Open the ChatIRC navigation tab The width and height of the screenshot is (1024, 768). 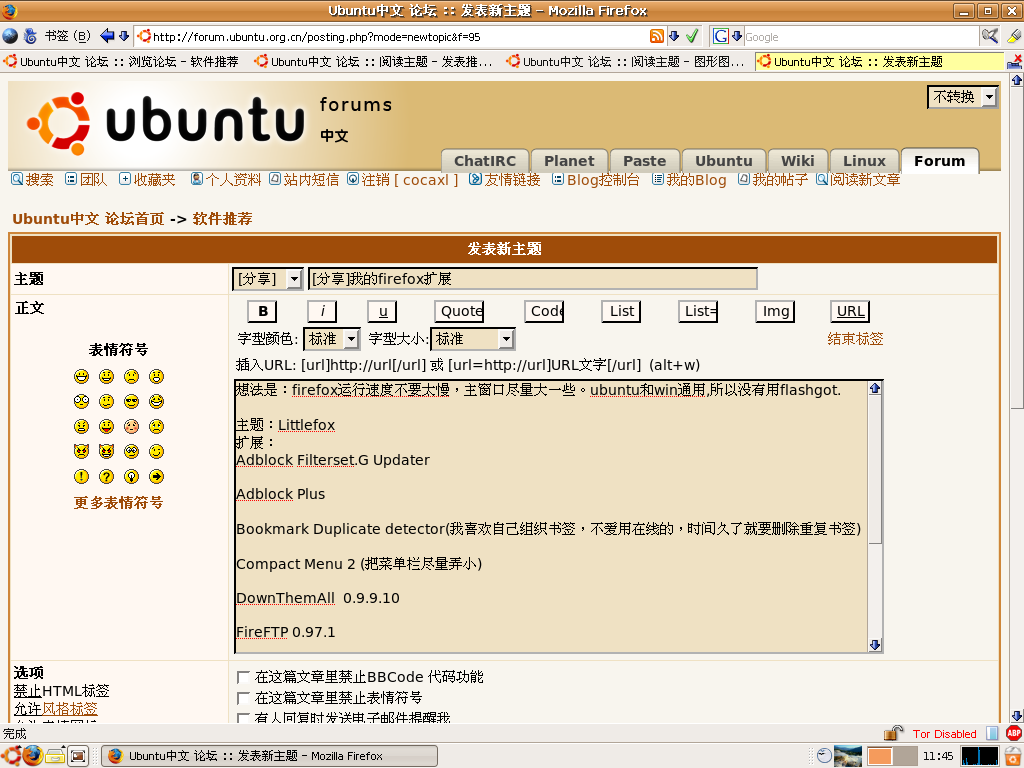485,161
